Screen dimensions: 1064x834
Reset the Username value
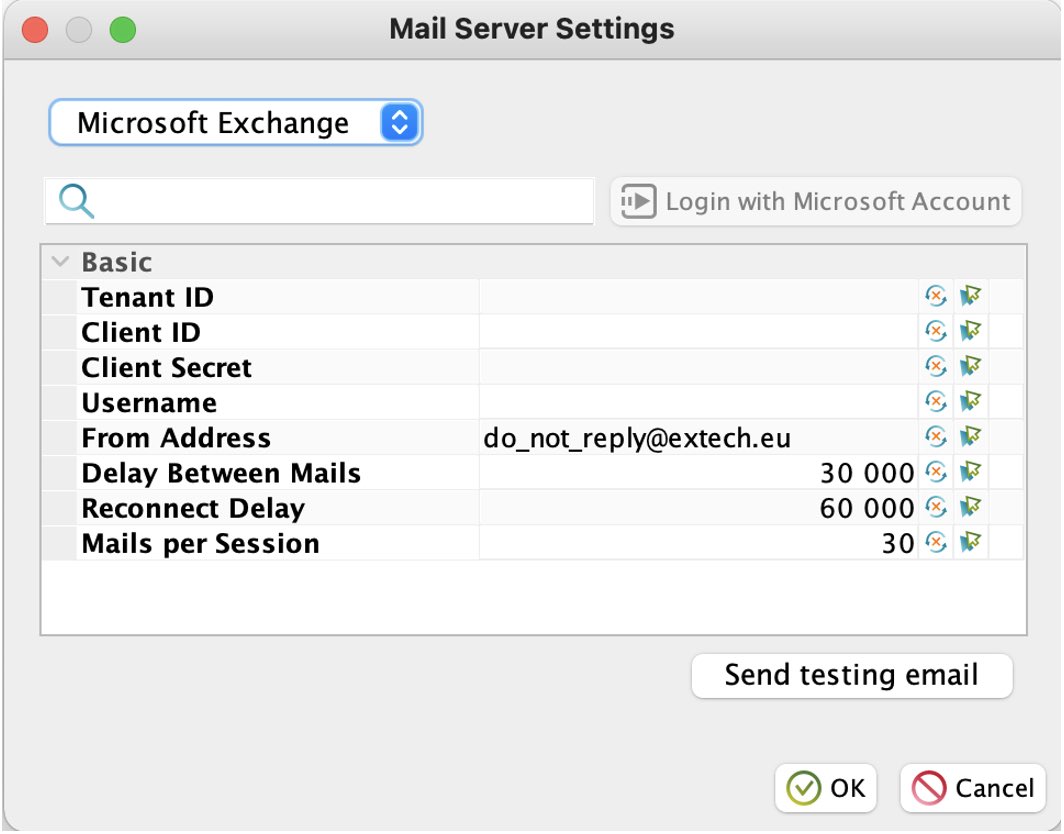point(936,402)
